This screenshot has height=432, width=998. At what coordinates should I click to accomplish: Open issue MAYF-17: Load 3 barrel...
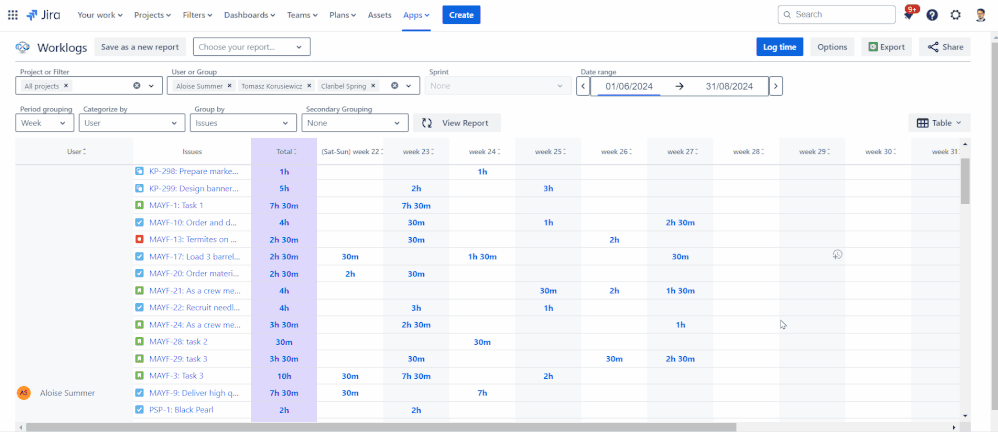pos(195,256)
